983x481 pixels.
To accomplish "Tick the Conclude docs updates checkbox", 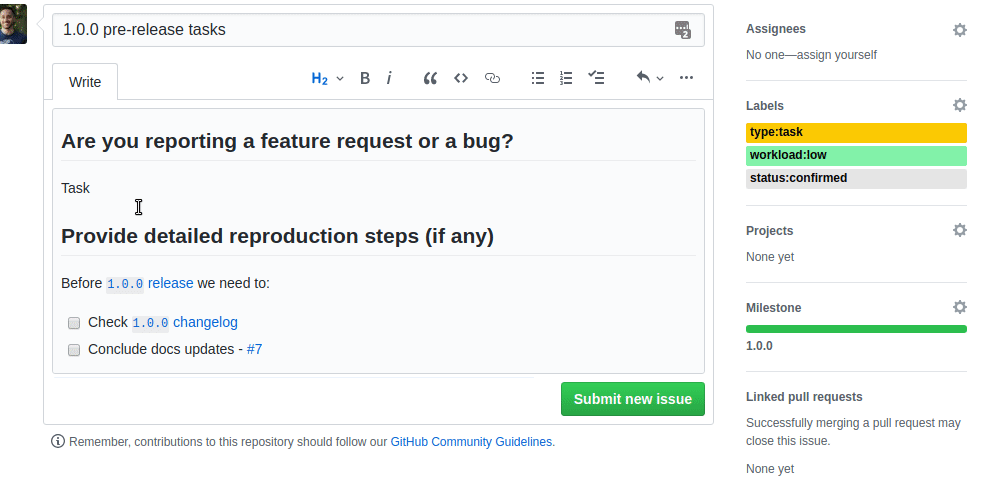I will click(x=74, y=350).
